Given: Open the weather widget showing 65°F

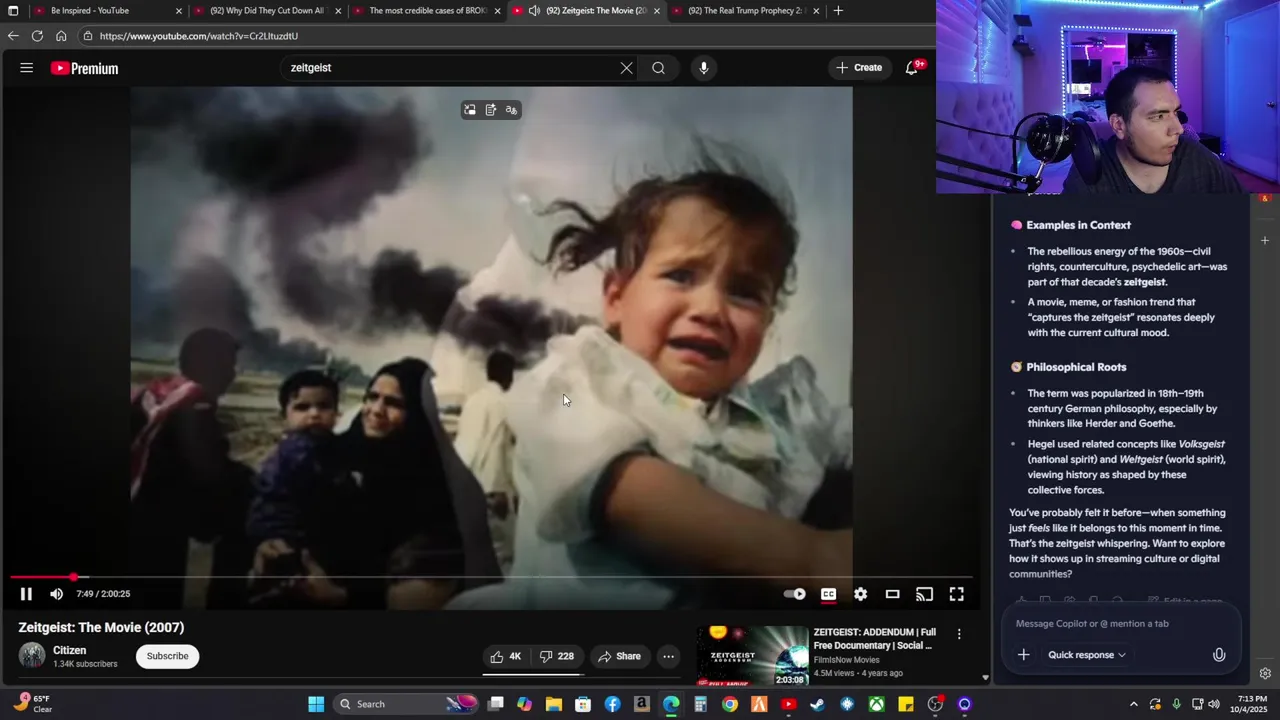Looking at the screenshot, I should click(33, 704).
